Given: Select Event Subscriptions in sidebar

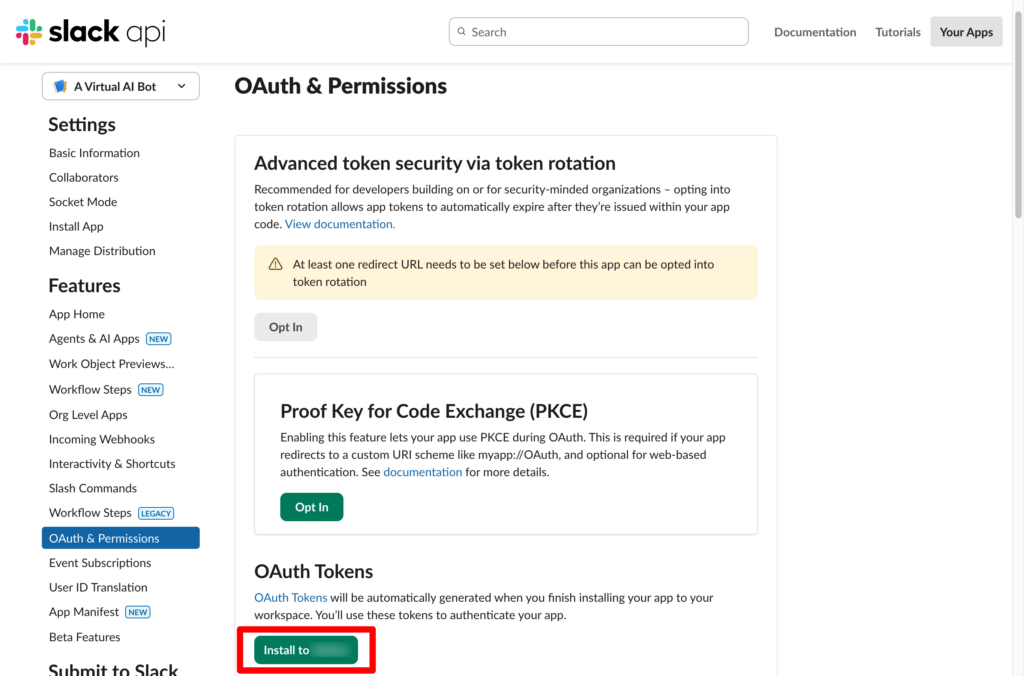Looking at the screenshot, I should pyautogui.click(x=100, y=563).
